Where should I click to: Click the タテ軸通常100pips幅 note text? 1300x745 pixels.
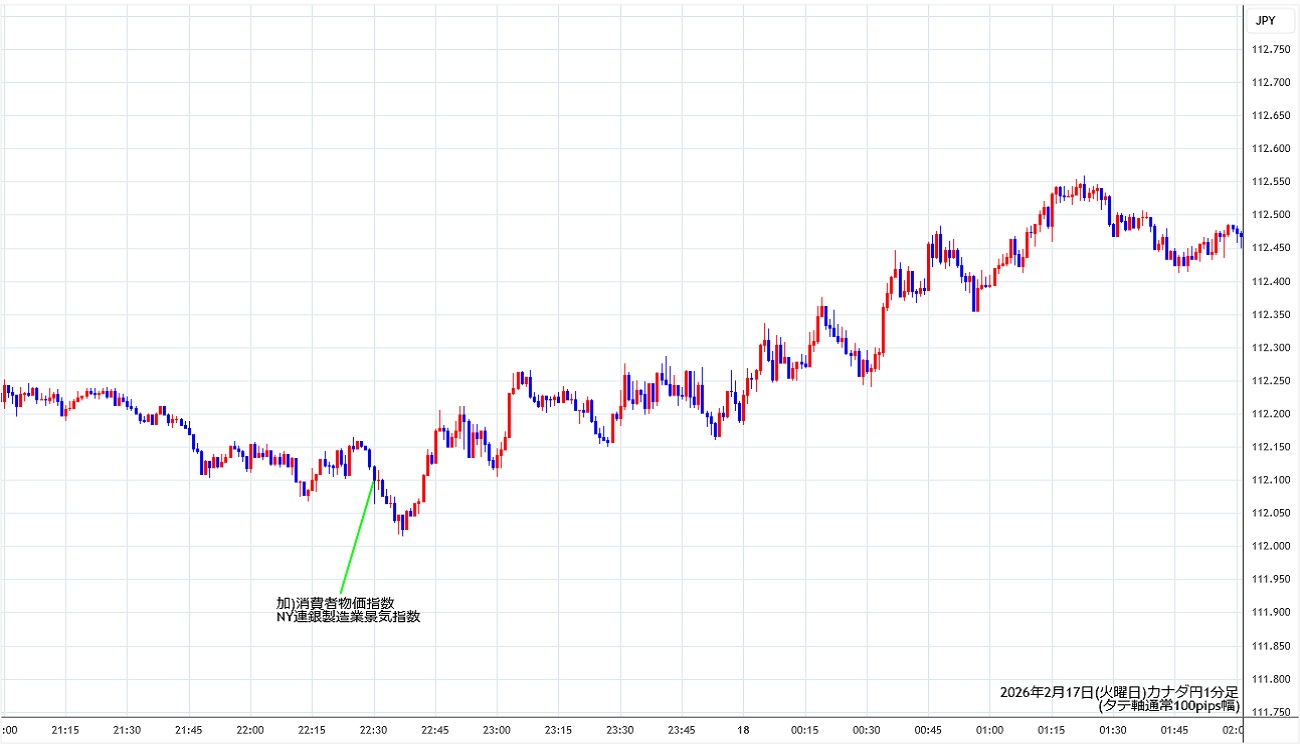(1168, 706)
